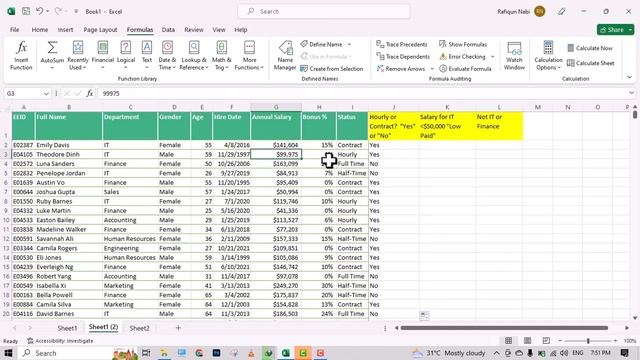The width and height of the screenshot is (640, 360).
Task: Open Calculation Options dropdown
Action: click(548, 56)
